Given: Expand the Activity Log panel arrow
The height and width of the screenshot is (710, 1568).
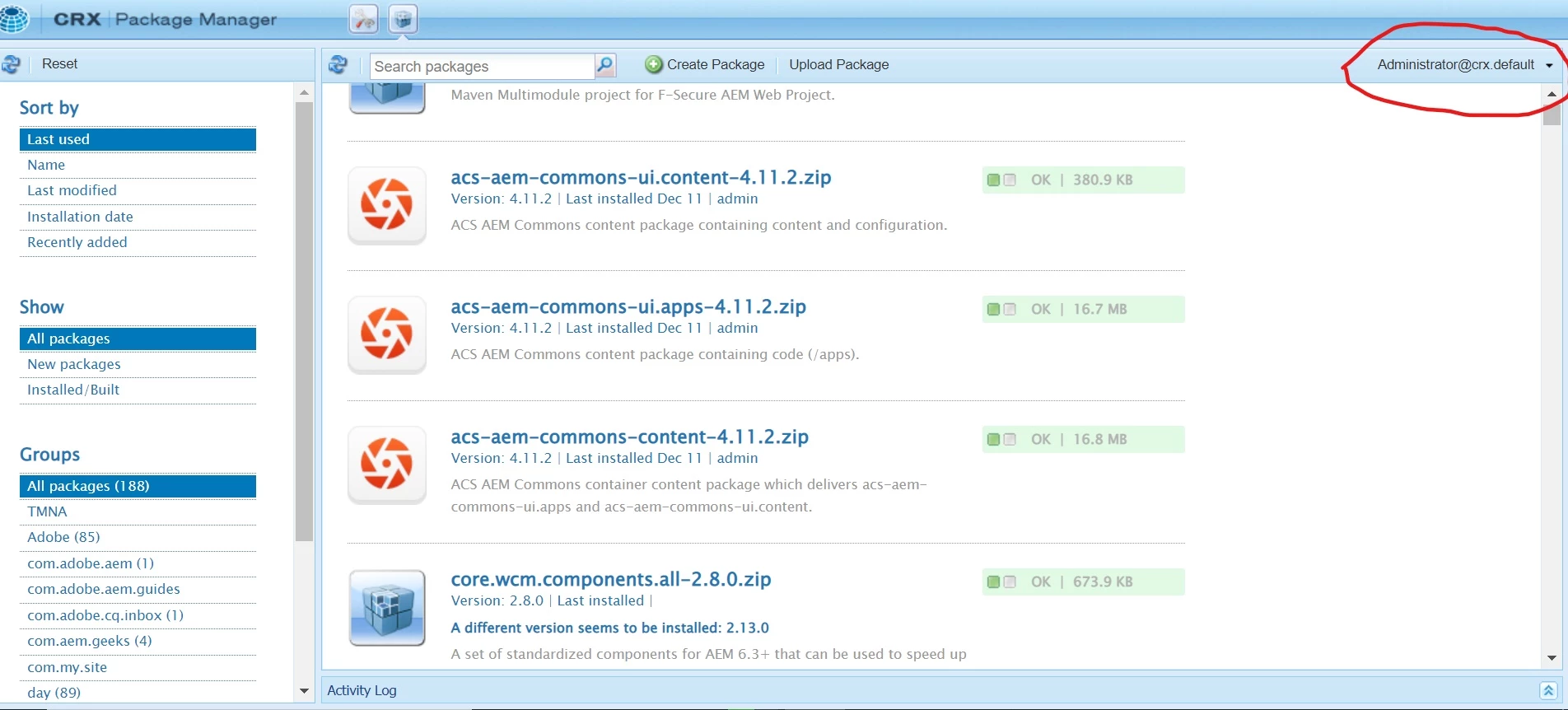Looking at the screenshot, I should tap(1548, 690).
